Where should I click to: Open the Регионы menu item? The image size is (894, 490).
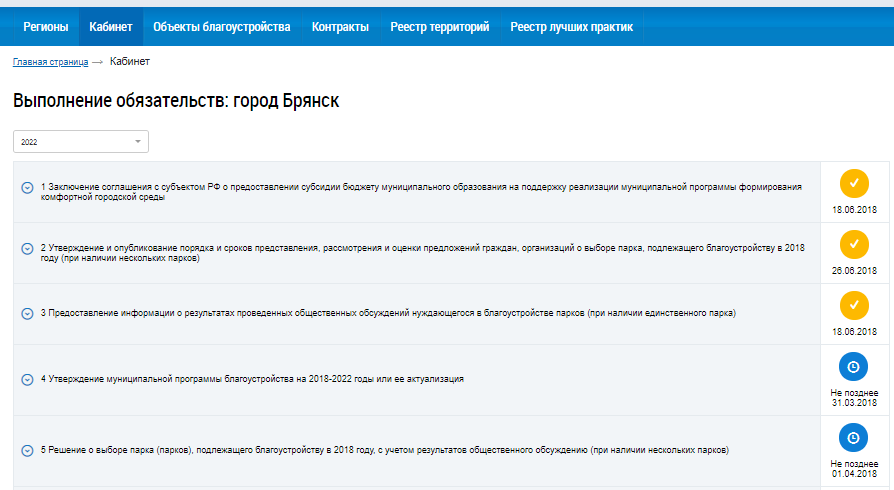click(45, 27)
